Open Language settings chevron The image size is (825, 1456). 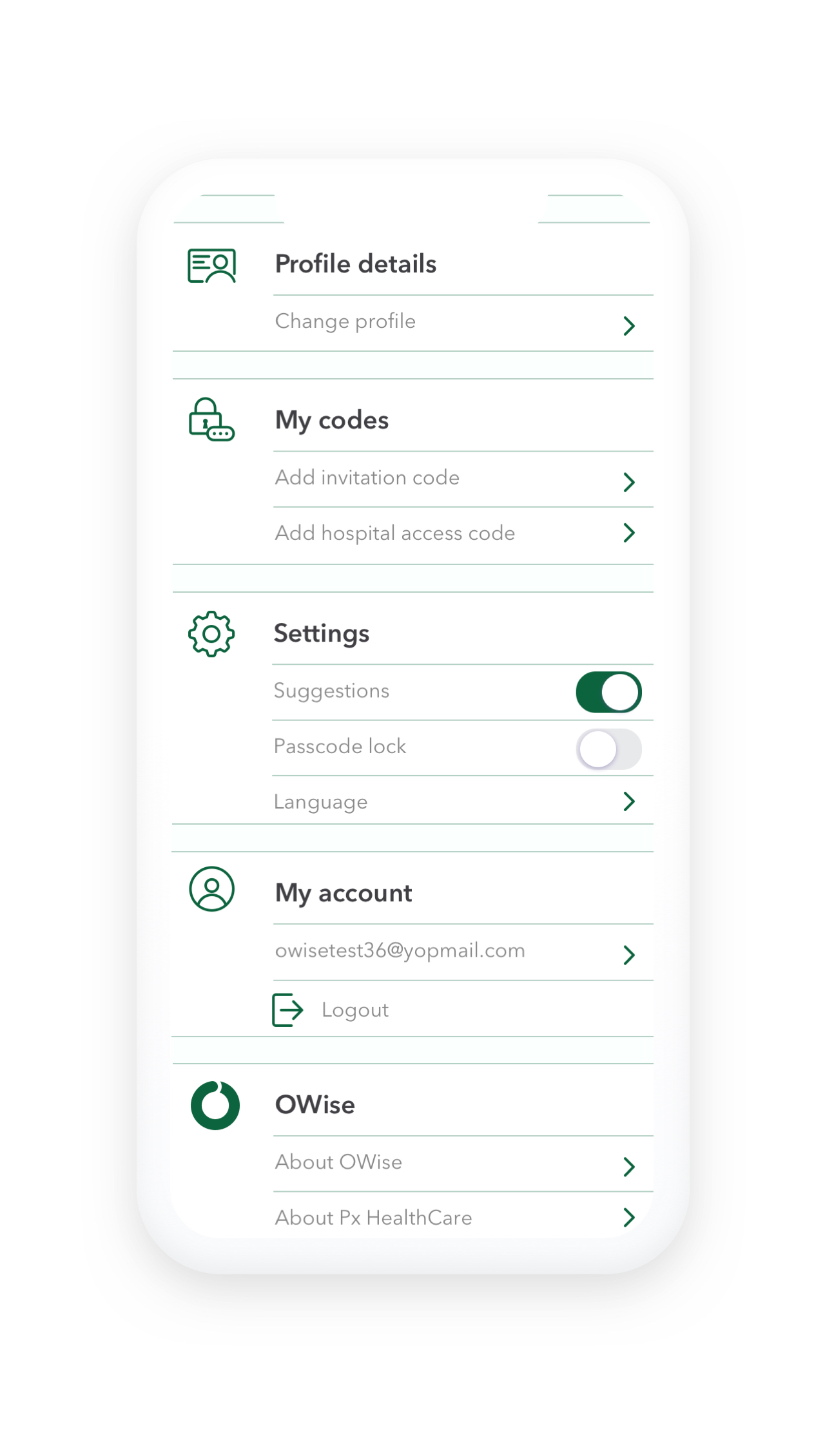[x=629, y=801]
